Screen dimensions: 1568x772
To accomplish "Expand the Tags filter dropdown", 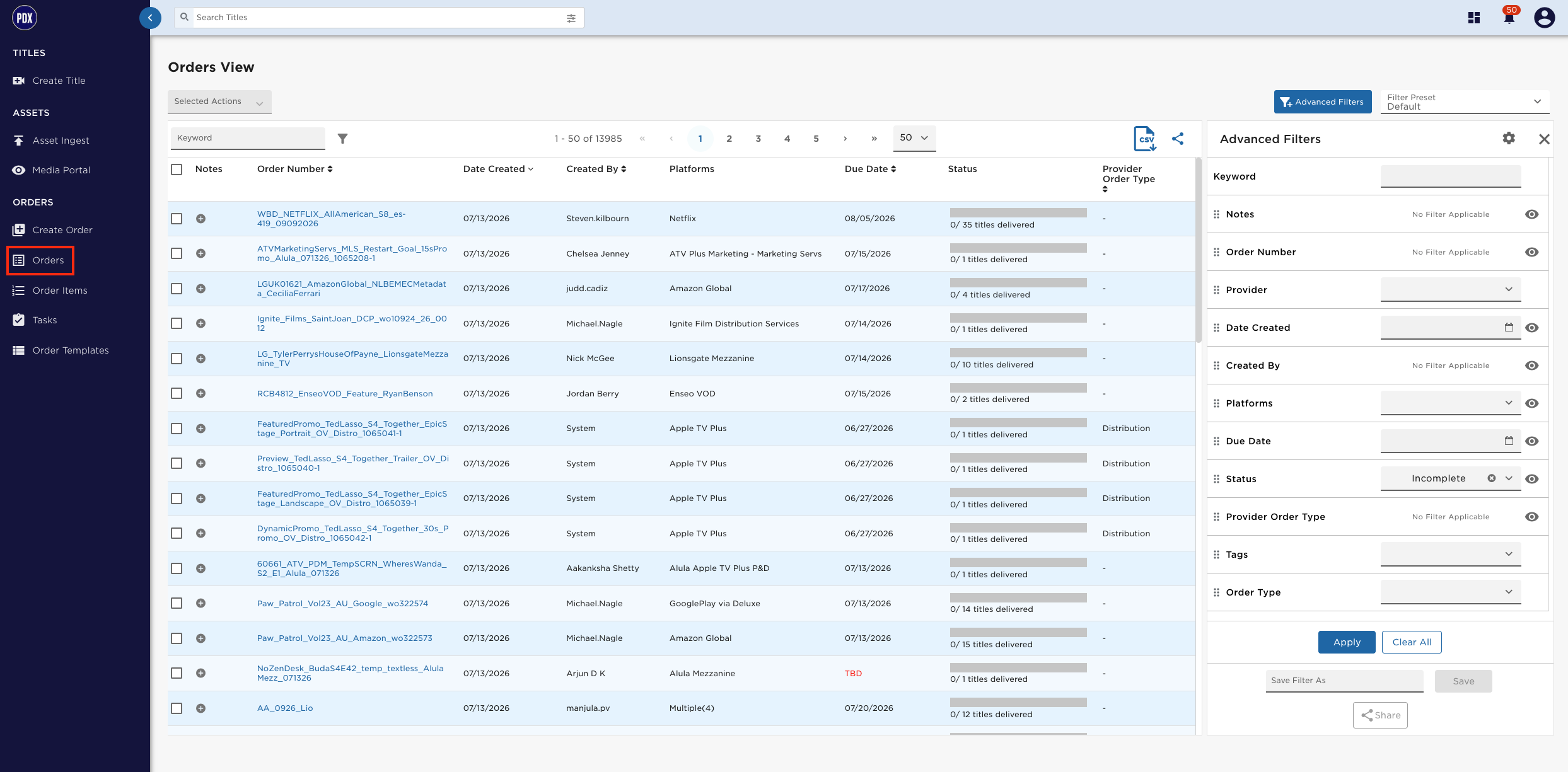I will point(1451,554).
